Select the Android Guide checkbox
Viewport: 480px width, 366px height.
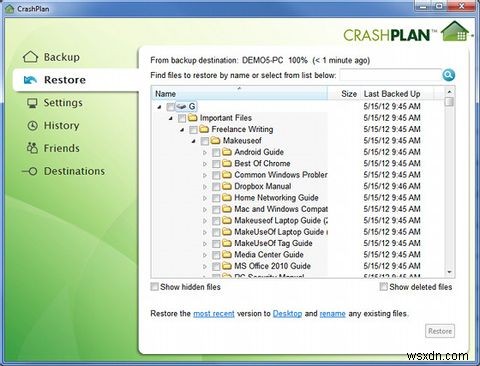point(216,152)
